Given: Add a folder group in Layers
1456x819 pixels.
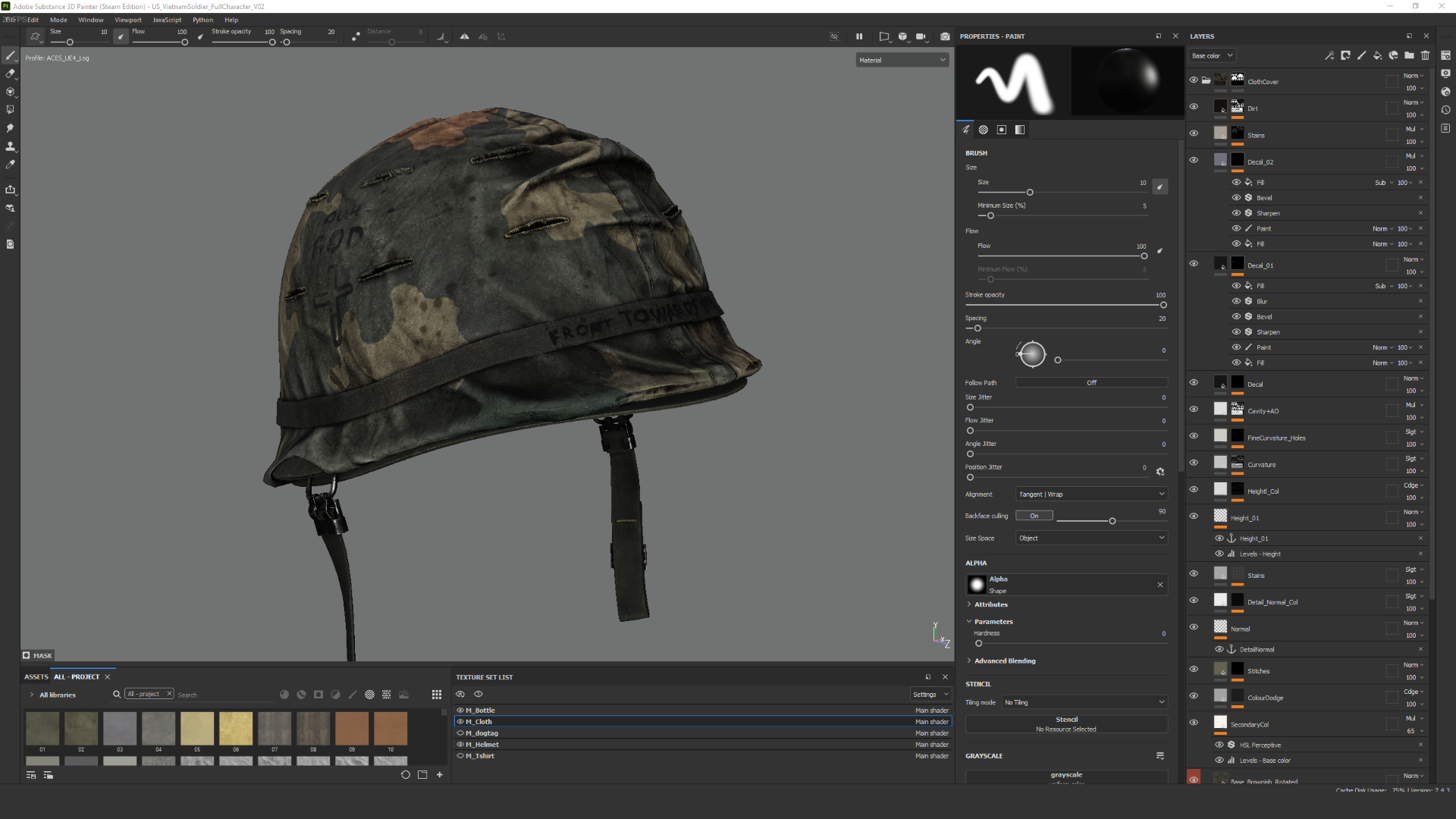Looking at the screenshot, I should 1409,55.
